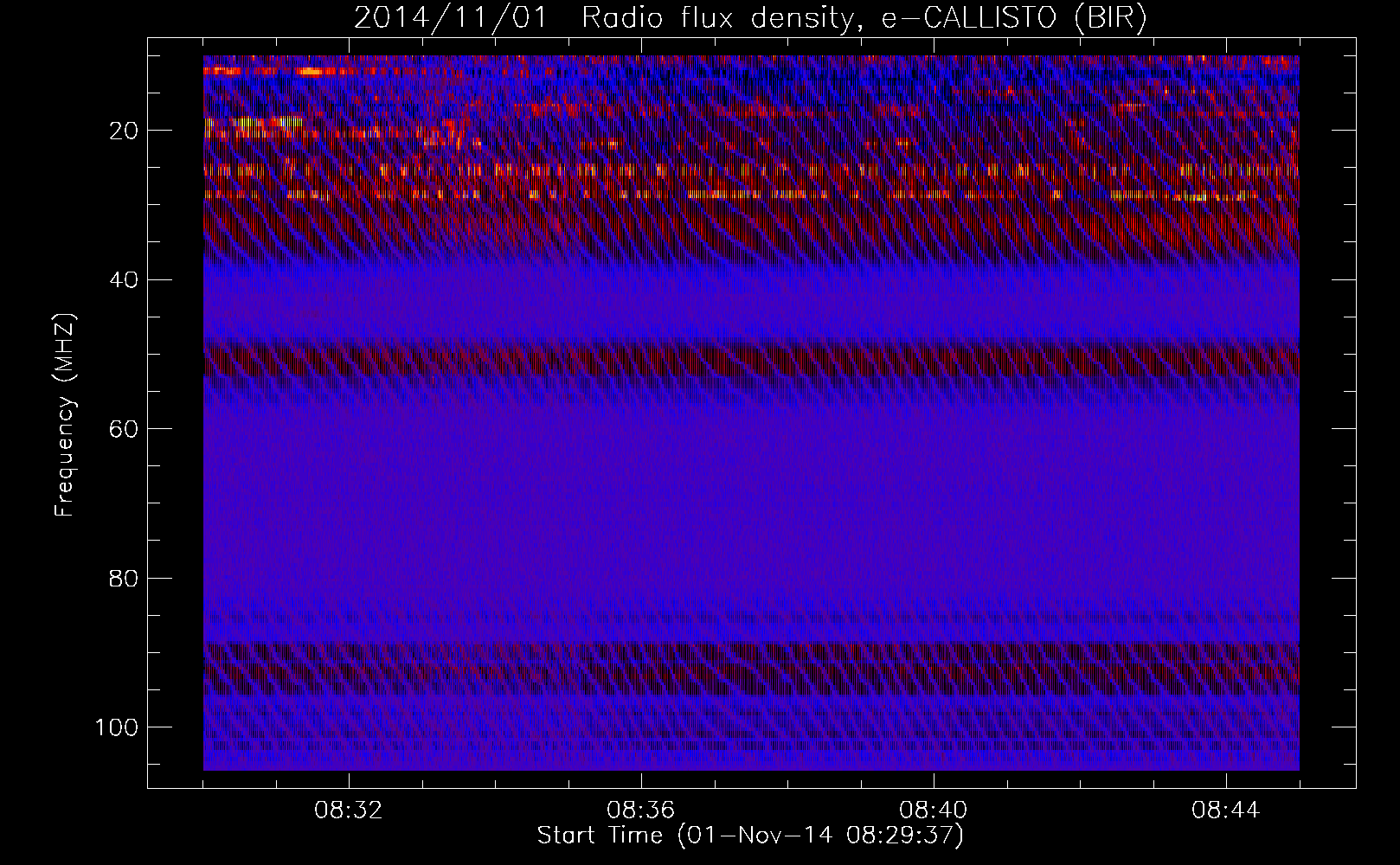Click the 100 frequency tick label
Viewport: 1400px width, 865px height.
pos(117,727)
